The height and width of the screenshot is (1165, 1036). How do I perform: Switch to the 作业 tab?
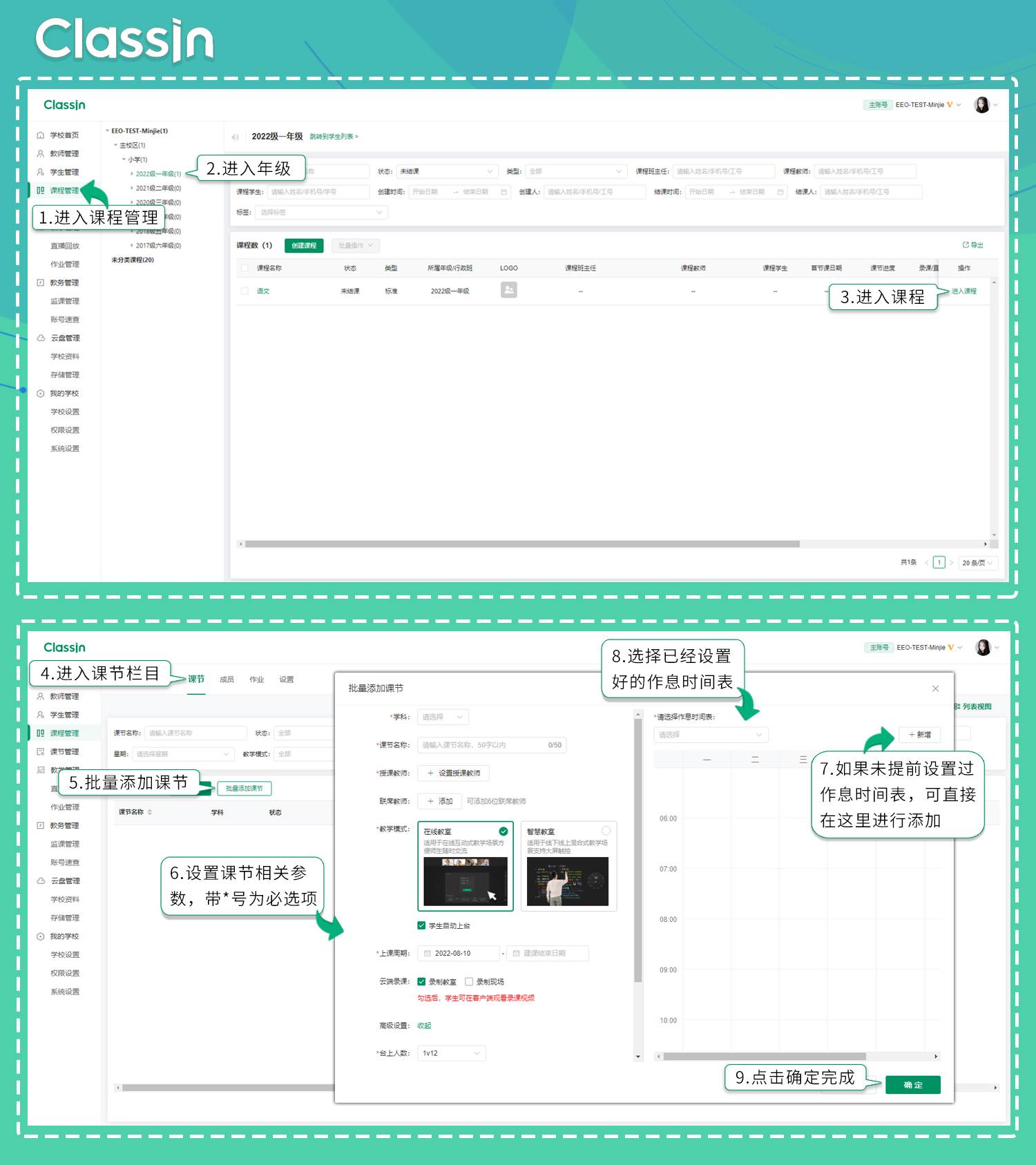256,680
